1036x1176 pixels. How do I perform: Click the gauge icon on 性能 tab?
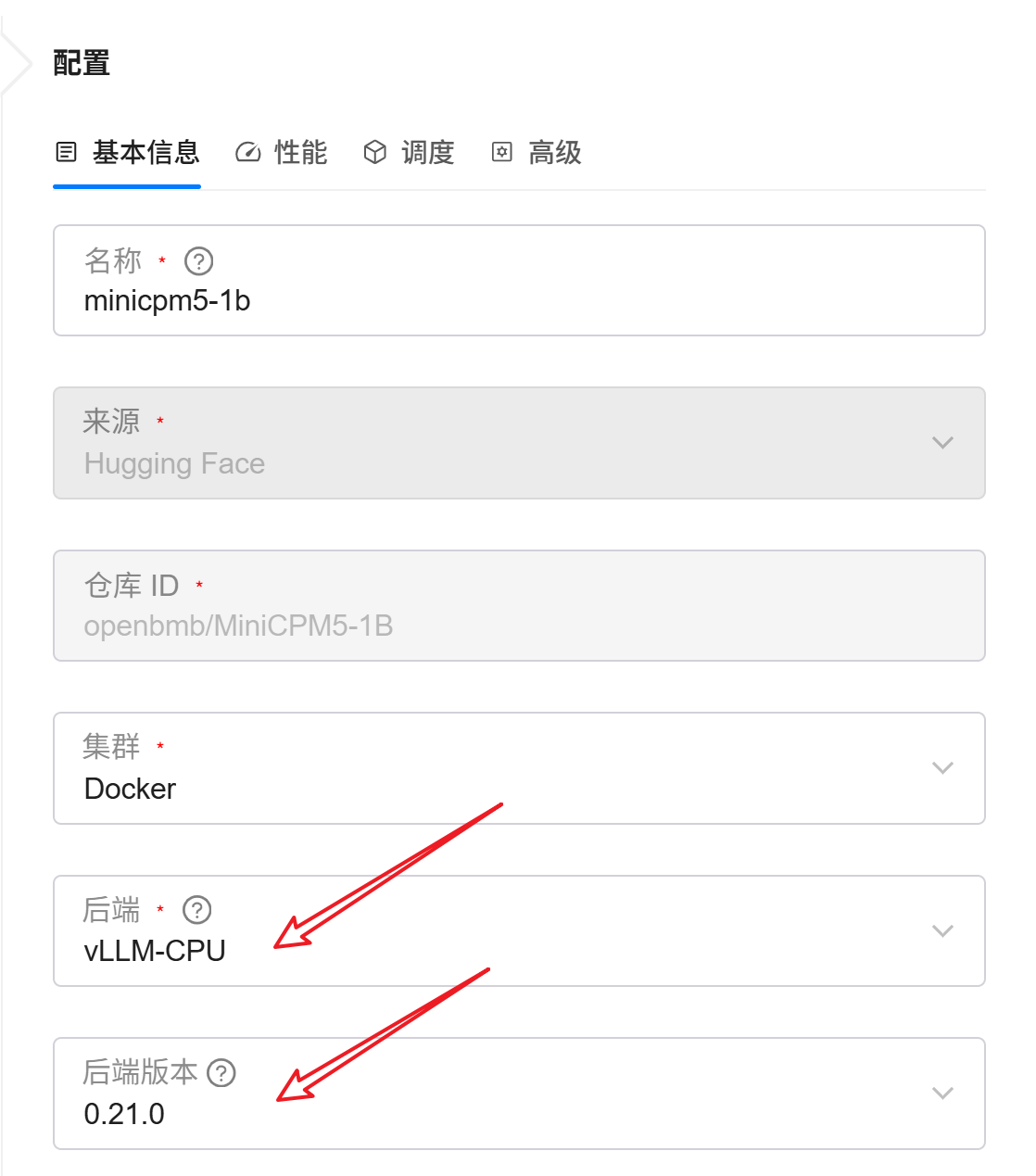[x=248, y=152]
